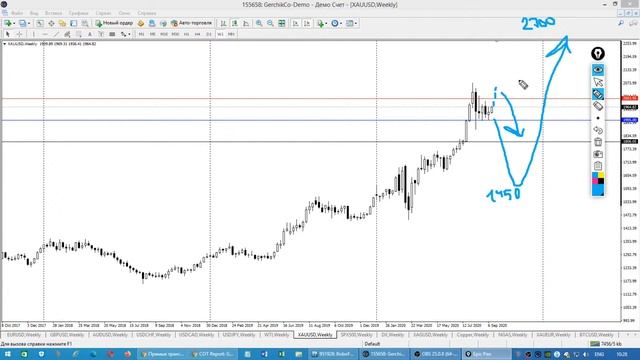Tile the chart windows
Screen dimensions: 640x360
point(282,23)
